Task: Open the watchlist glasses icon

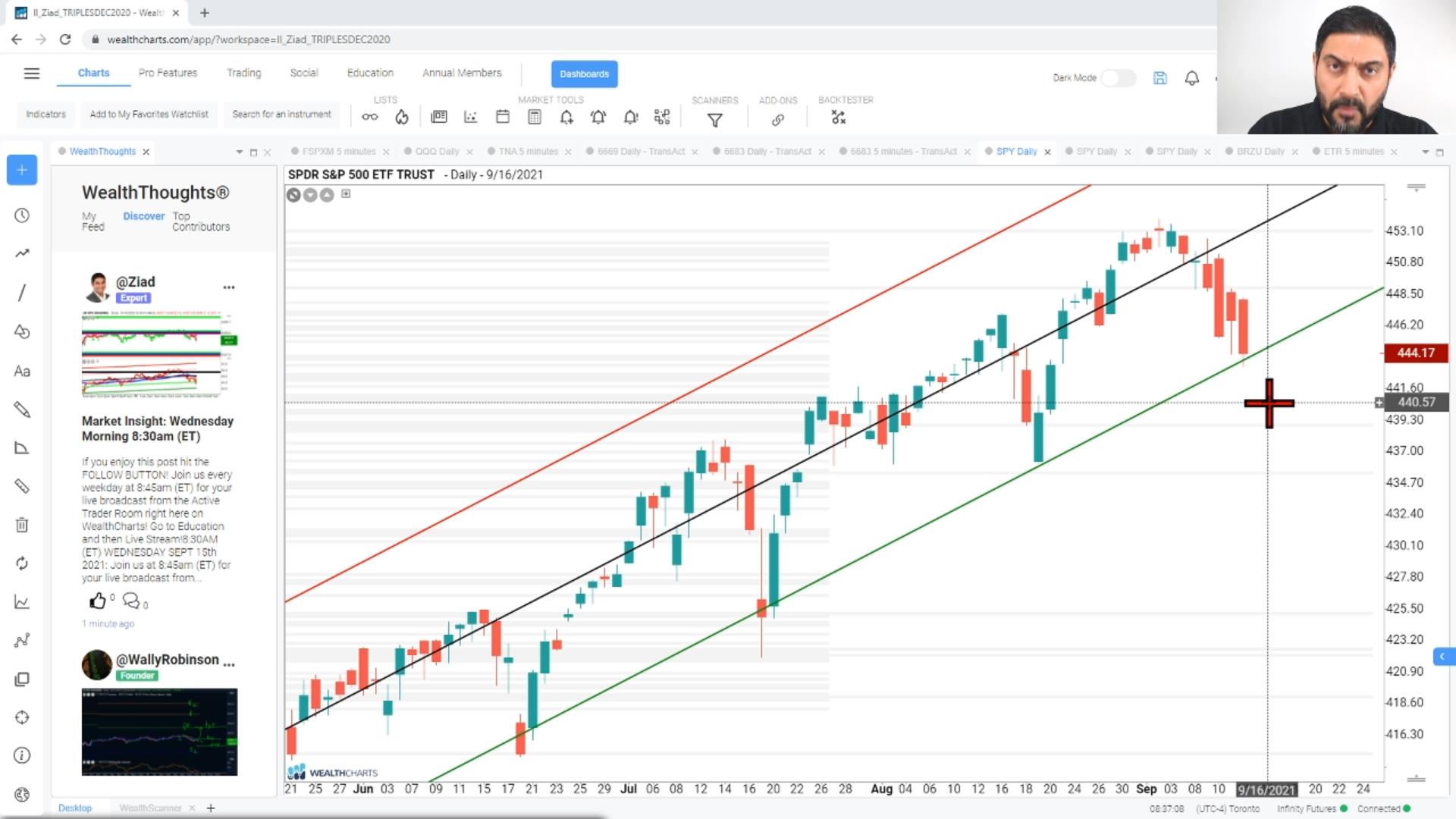Action: (369, 117)
